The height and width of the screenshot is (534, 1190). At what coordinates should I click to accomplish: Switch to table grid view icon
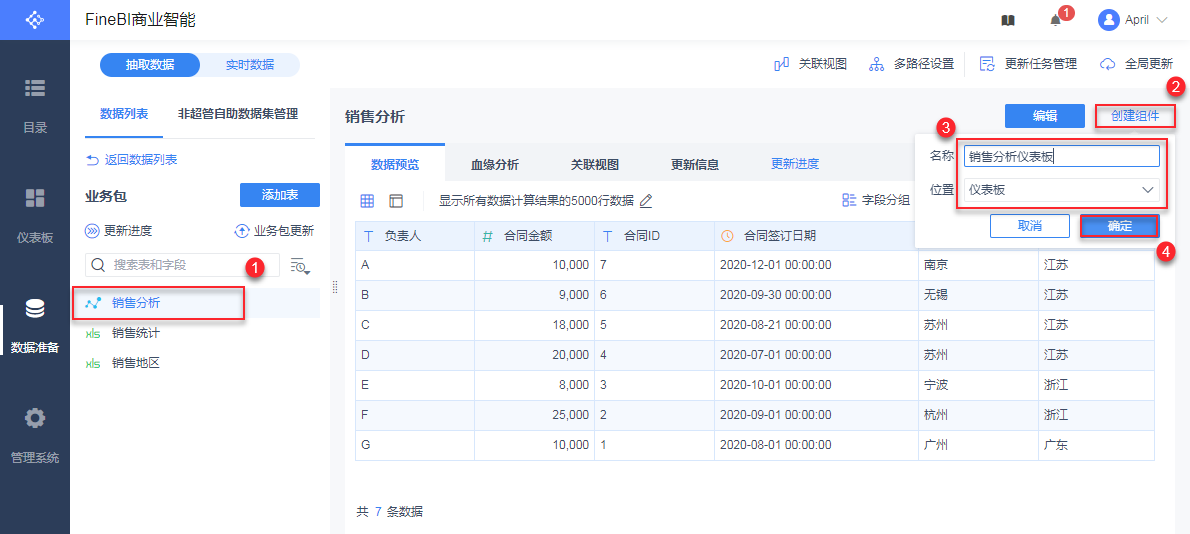367,200
